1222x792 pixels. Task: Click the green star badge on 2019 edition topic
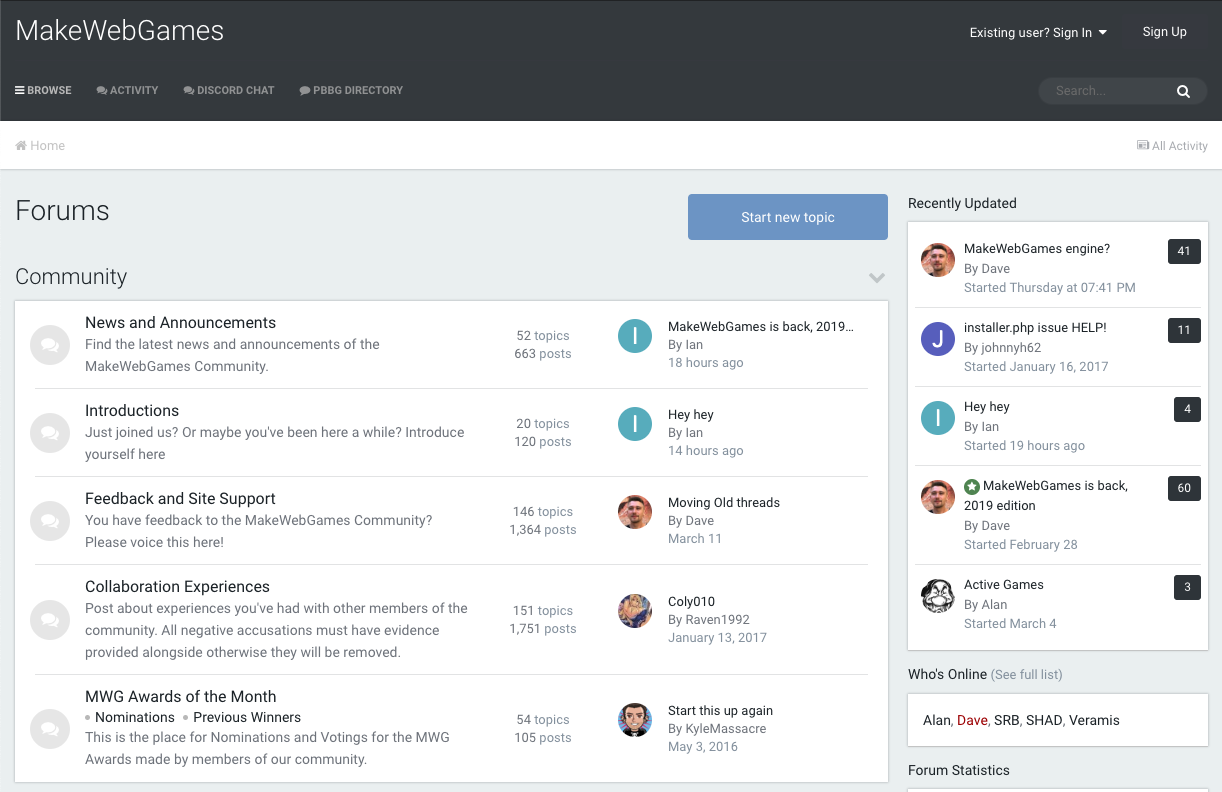pyautogui.click(x=972, y=487)
